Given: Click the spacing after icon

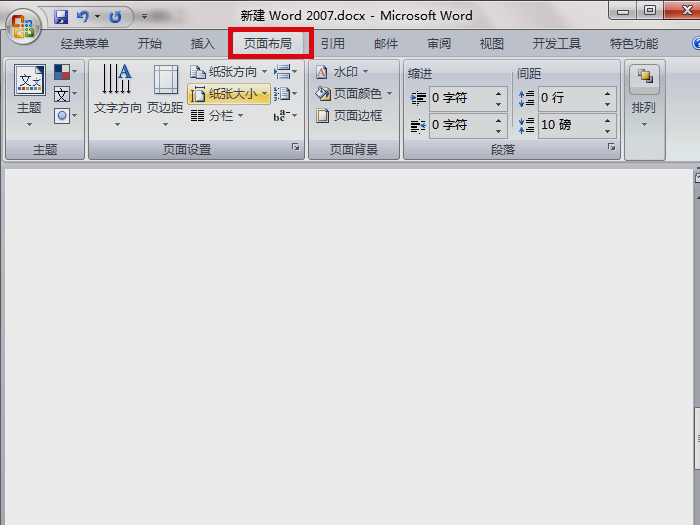Looking at the screenshot, I should [x=526, y=125].
